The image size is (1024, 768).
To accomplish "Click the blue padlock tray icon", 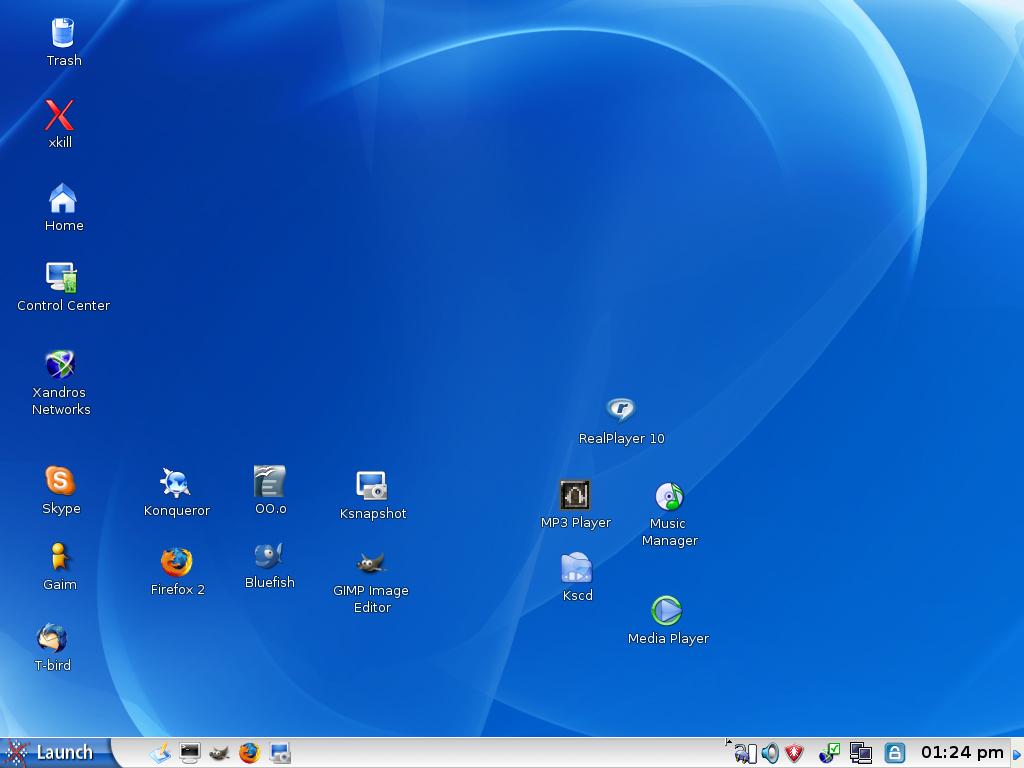I will coord(894,753).
